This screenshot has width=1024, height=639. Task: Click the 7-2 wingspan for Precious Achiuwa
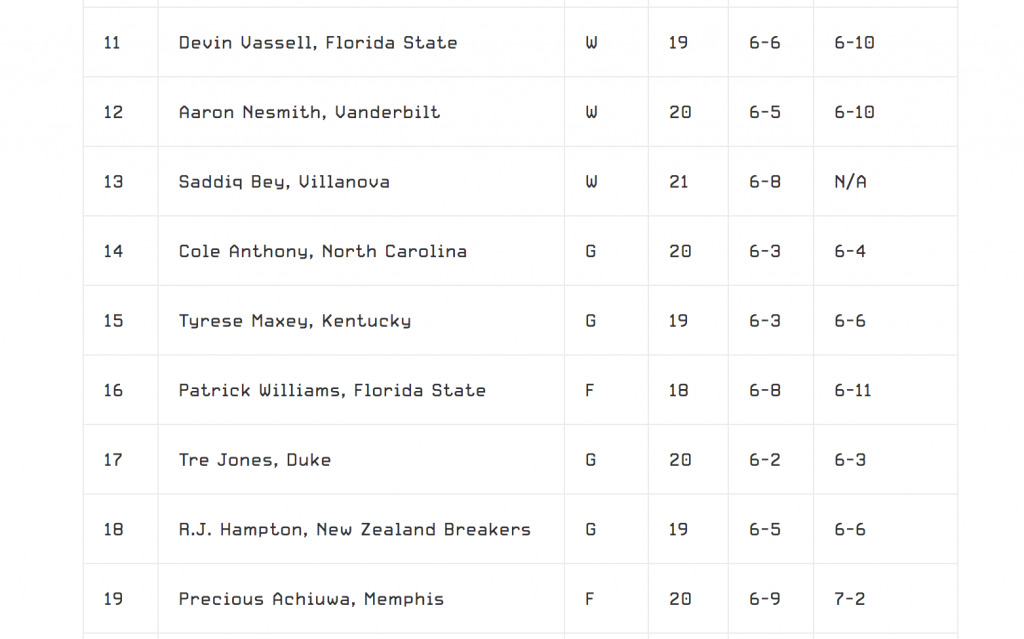(x=850, y=599)
